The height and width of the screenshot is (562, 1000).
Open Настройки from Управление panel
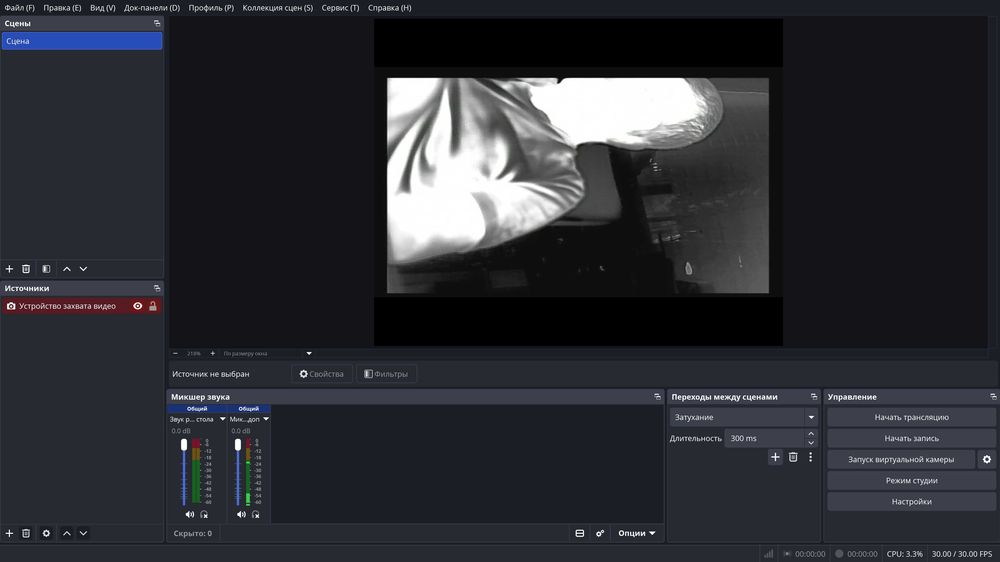pyautogui.click(x=911, y=501)
